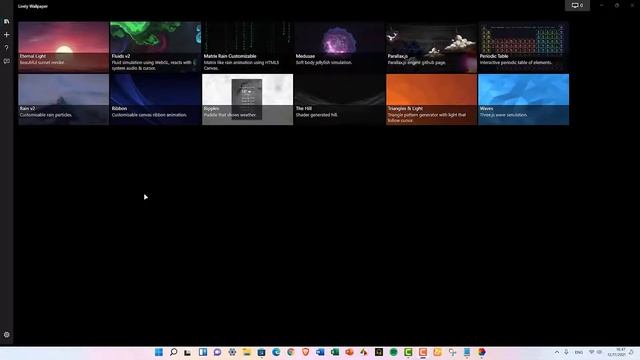
Task: Open the display control panel button
Action: pos(577,5)
